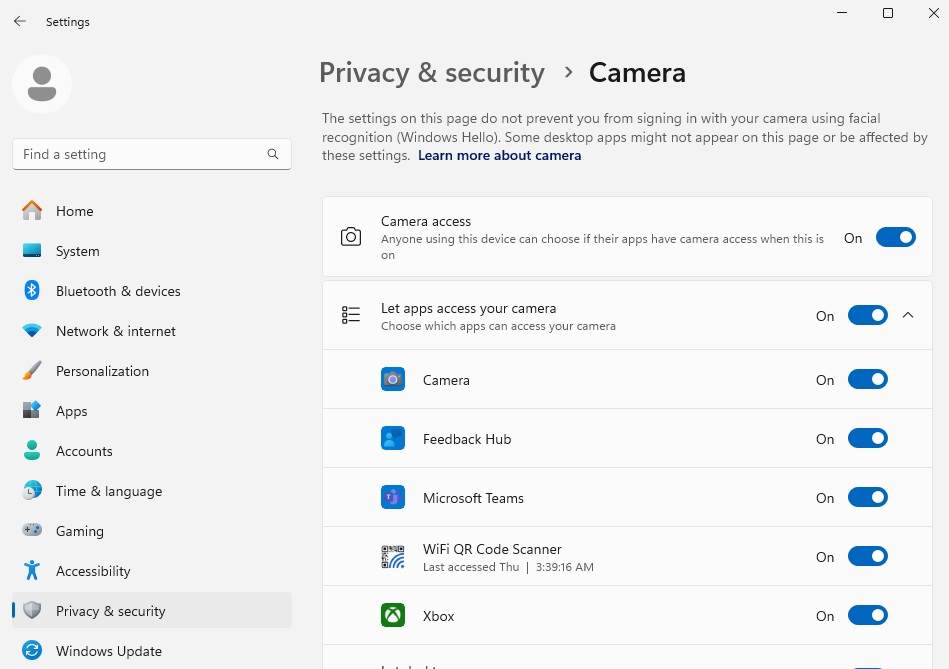Screen dimensions: 949x669
Task: Click inside Find a setting field
Action: (x=152, y=154)
